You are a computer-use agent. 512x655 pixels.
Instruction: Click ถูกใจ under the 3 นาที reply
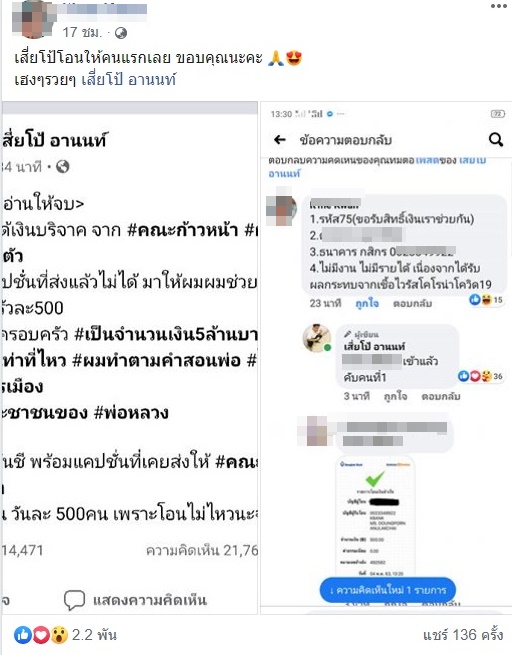pos(395,396)
